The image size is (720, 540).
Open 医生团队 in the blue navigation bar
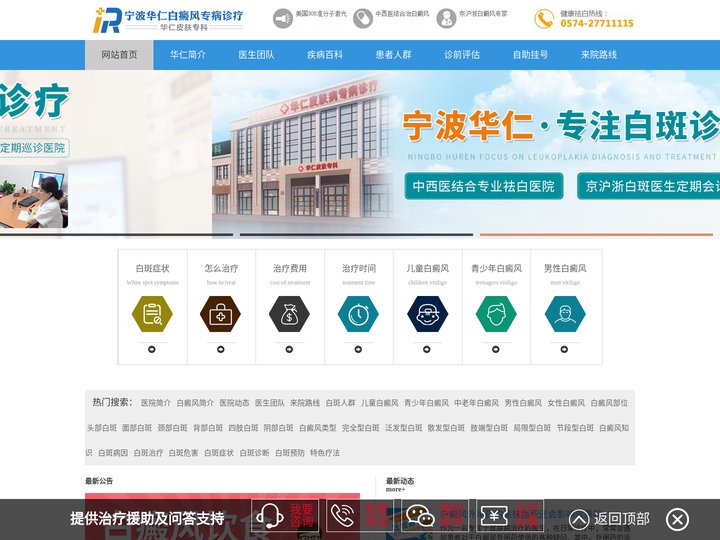pyautogui.click(x=256, y=55)
